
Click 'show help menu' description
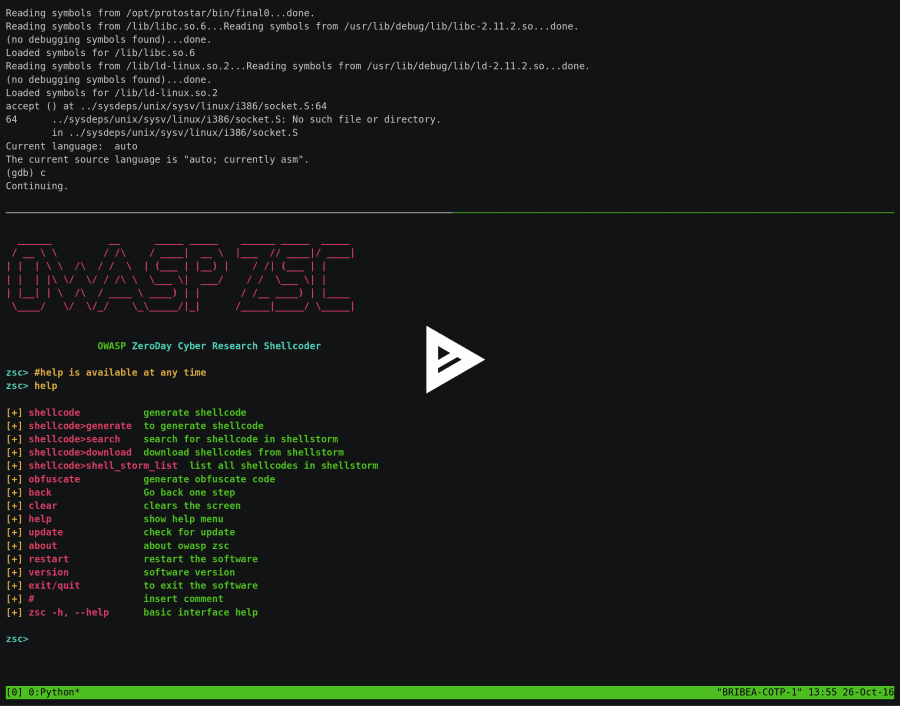coord(183,519)
